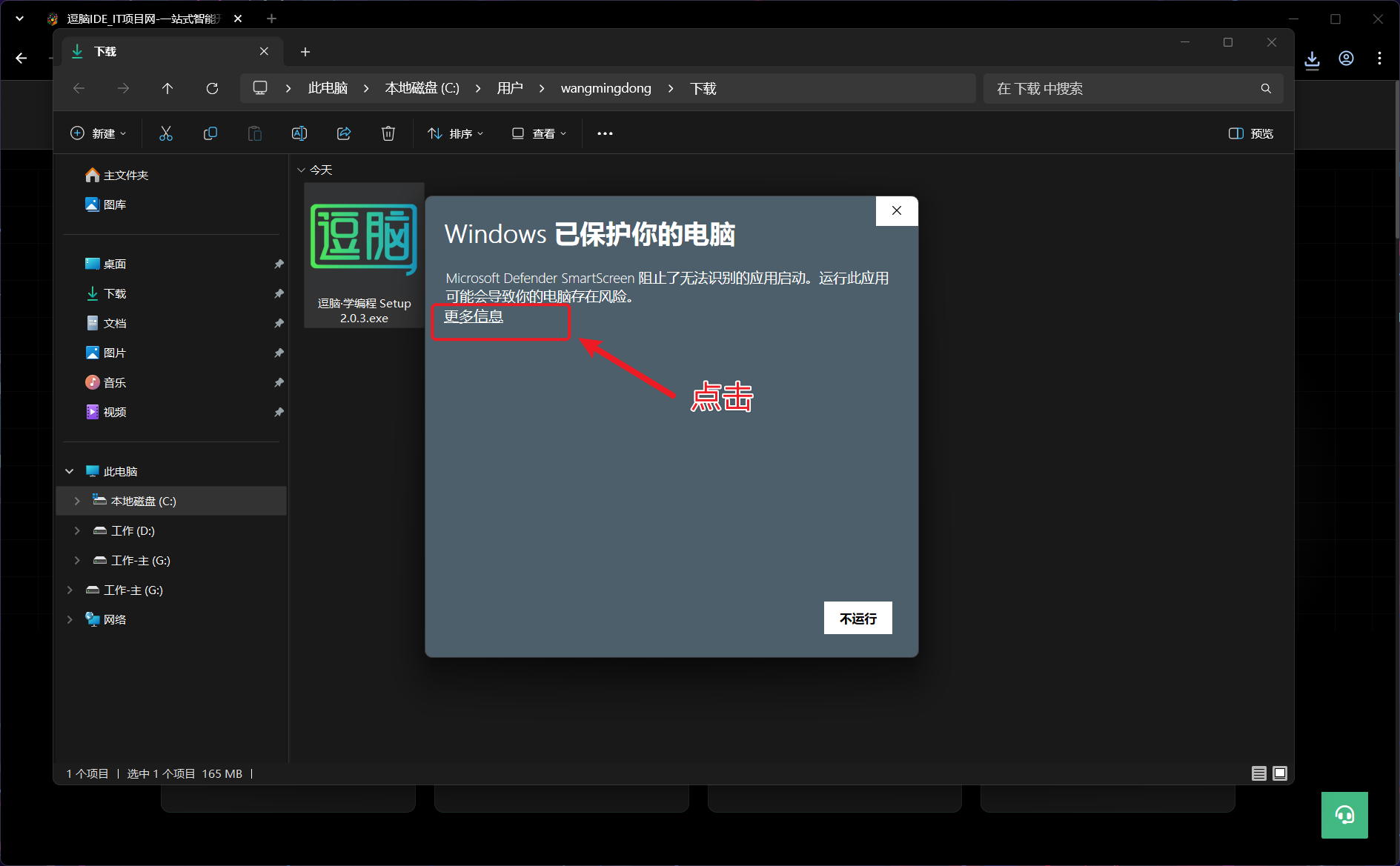The width and height of the screenshot is (1400, 866).
Task: Open browser three-dot menu
Action: [1379, 59]
